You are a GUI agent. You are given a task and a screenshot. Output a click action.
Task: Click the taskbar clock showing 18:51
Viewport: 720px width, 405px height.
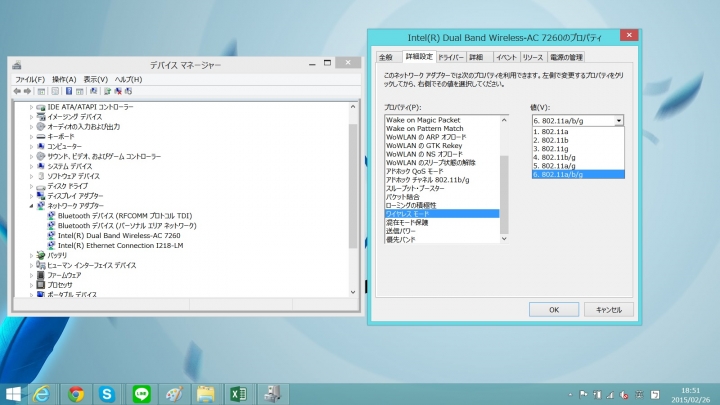(x=691, y=395)
